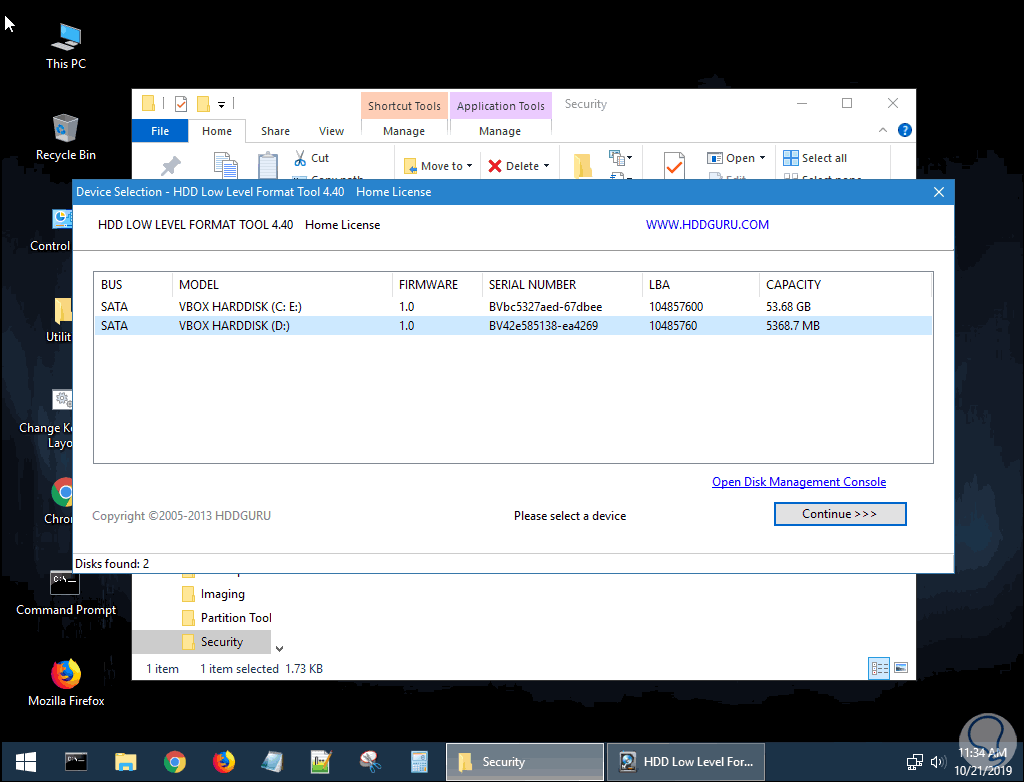Click the Copy icon in Explorer ribbon

click(226, 165)
